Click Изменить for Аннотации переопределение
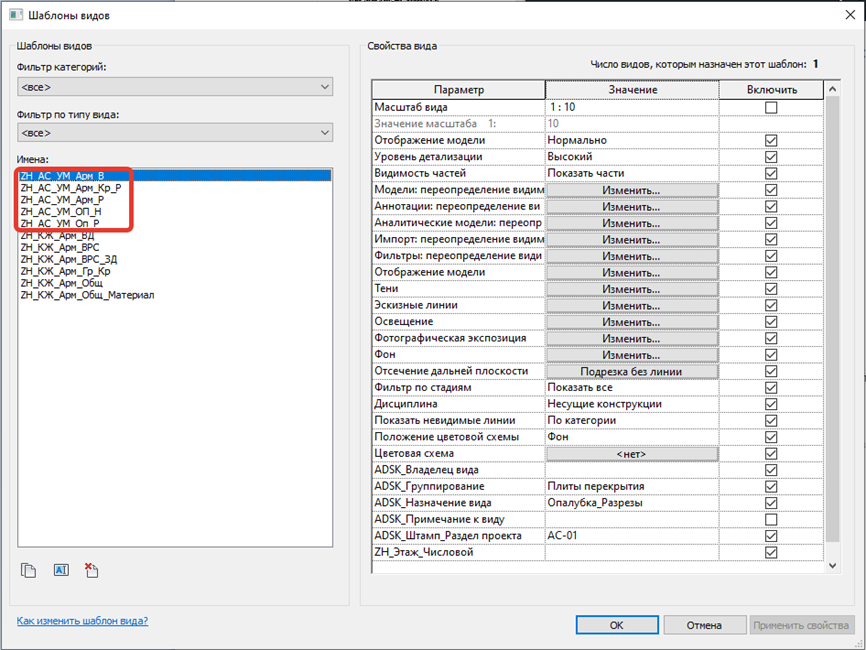The height and width of the screenshot is (650, 866). (x=632, y=207)
